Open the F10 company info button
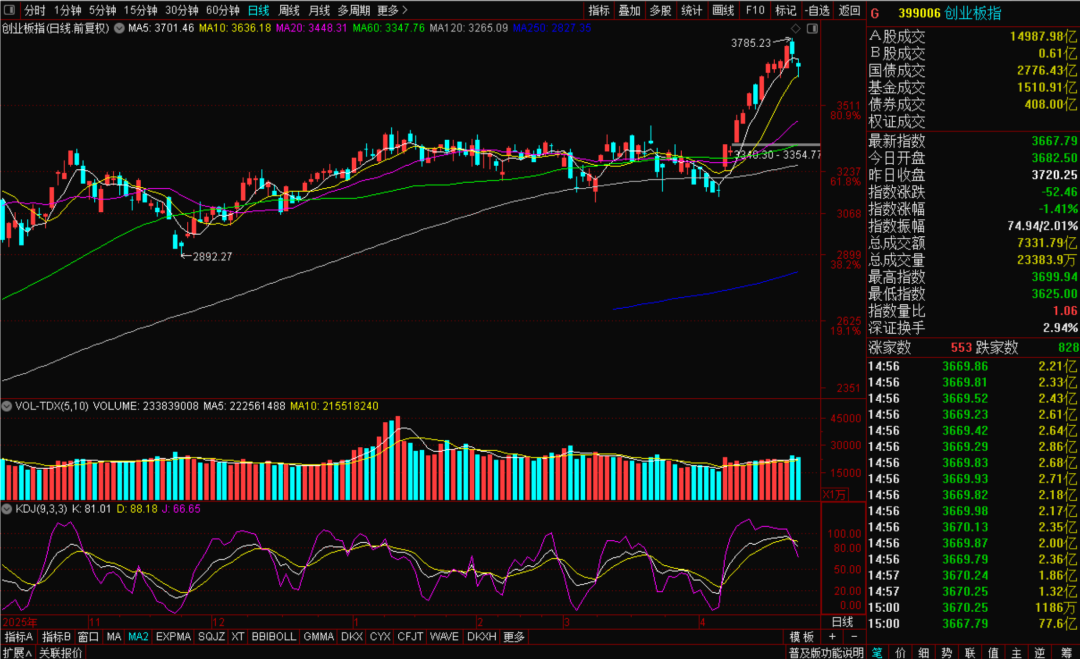The height and width of the screenshot is (659, 1080). point(755,10)
